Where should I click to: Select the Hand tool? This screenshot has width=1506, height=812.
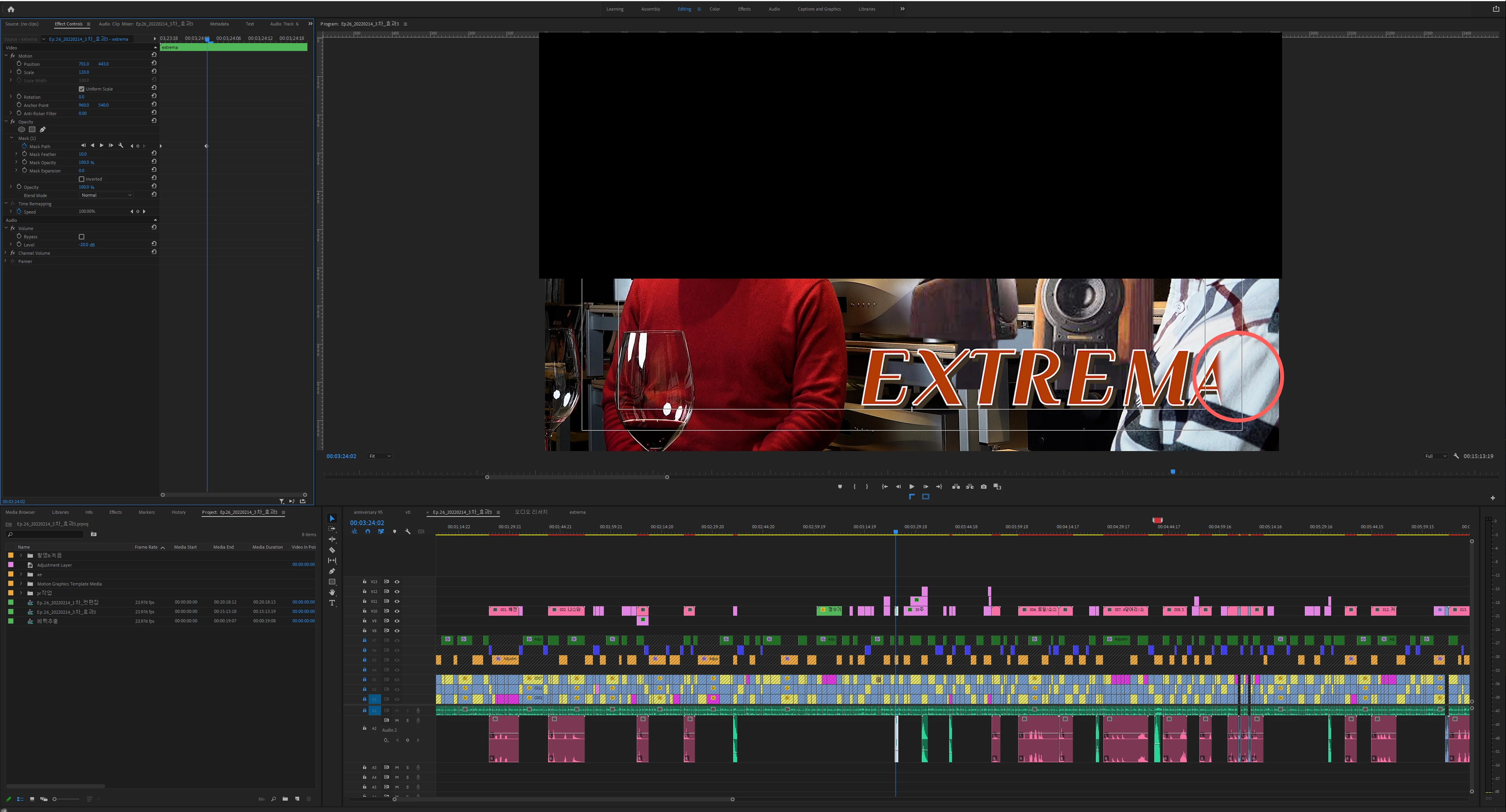(332, 593)
